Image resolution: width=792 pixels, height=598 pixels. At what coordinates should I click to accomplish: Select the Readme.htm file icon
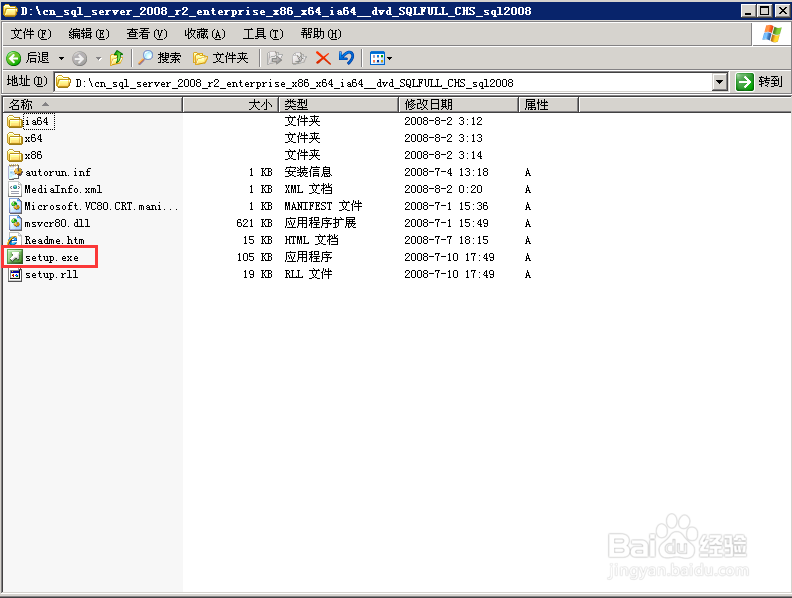[15, 240]
